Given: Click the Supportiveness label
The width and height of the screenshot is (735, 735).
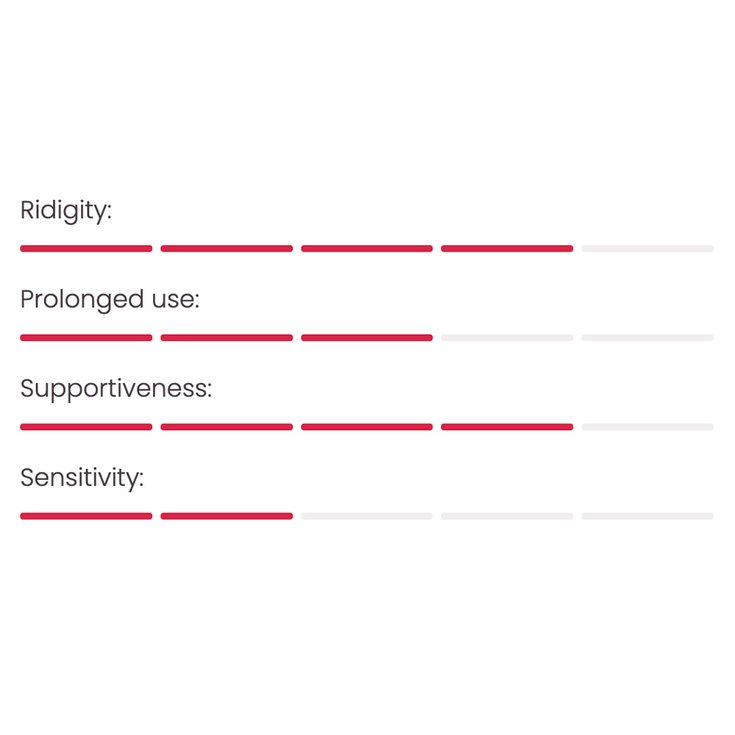Looking at the screenshot, I should pos(116,389).
